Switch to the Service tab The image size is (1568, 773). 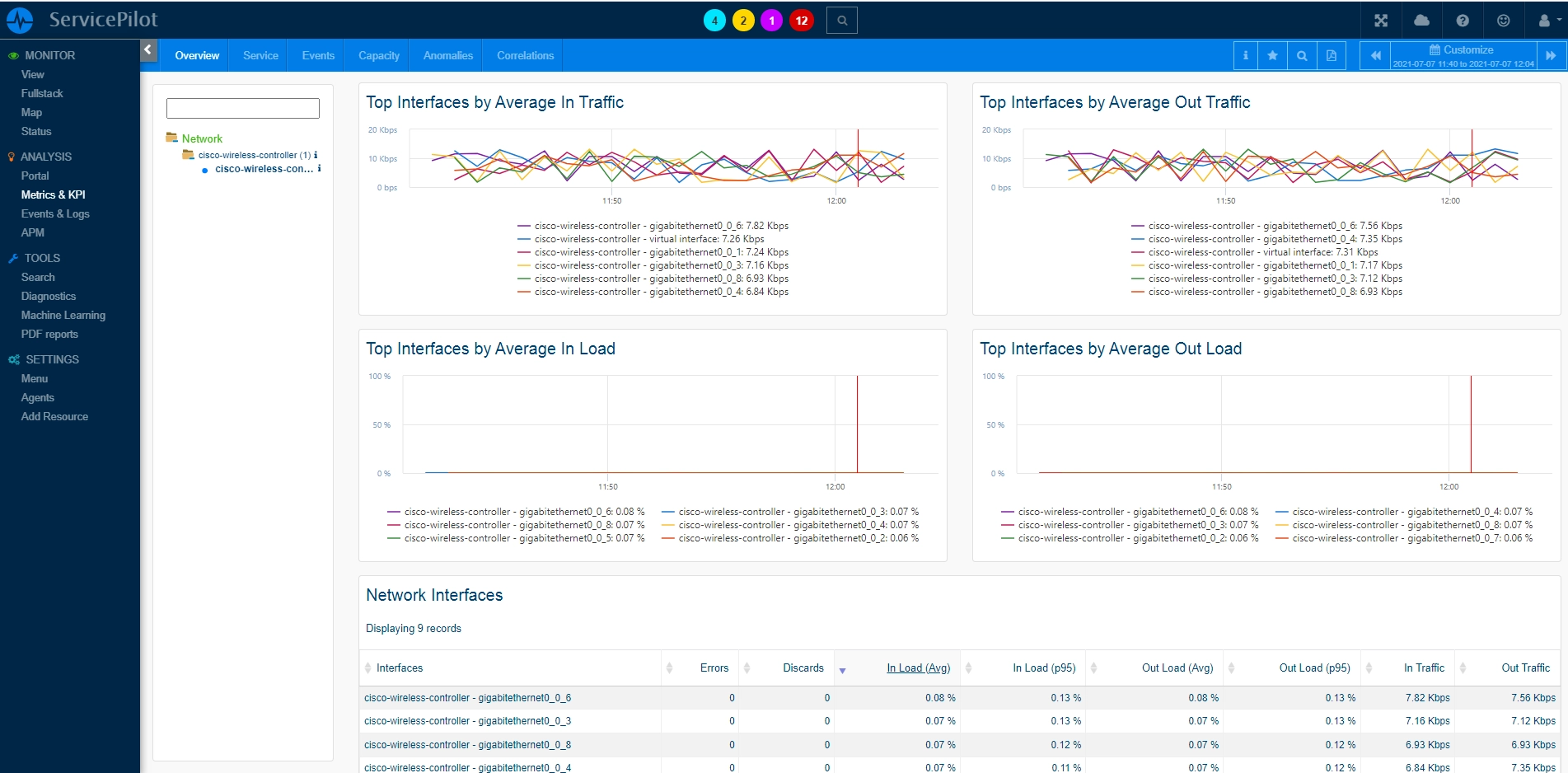coord(260,55)
